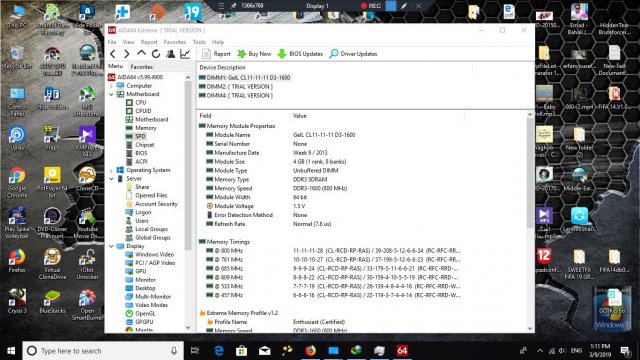Image resolution: width=640 pixels, height=360 pixels.
Task: Open the Report menu
Action: (x=149, y=42)
